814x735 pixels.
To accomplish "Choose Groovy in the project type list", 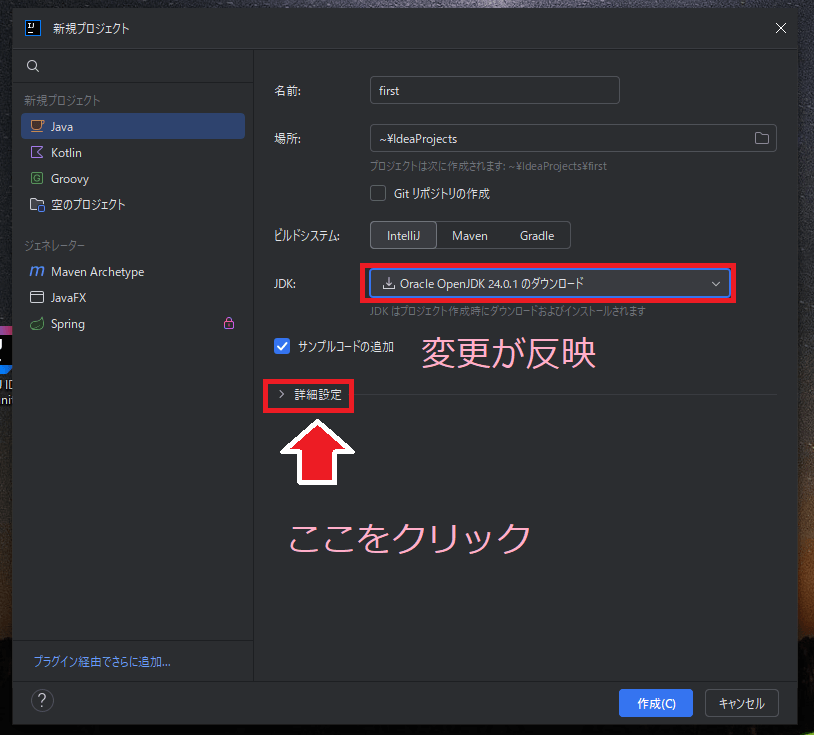I will [x=133, y=178].
